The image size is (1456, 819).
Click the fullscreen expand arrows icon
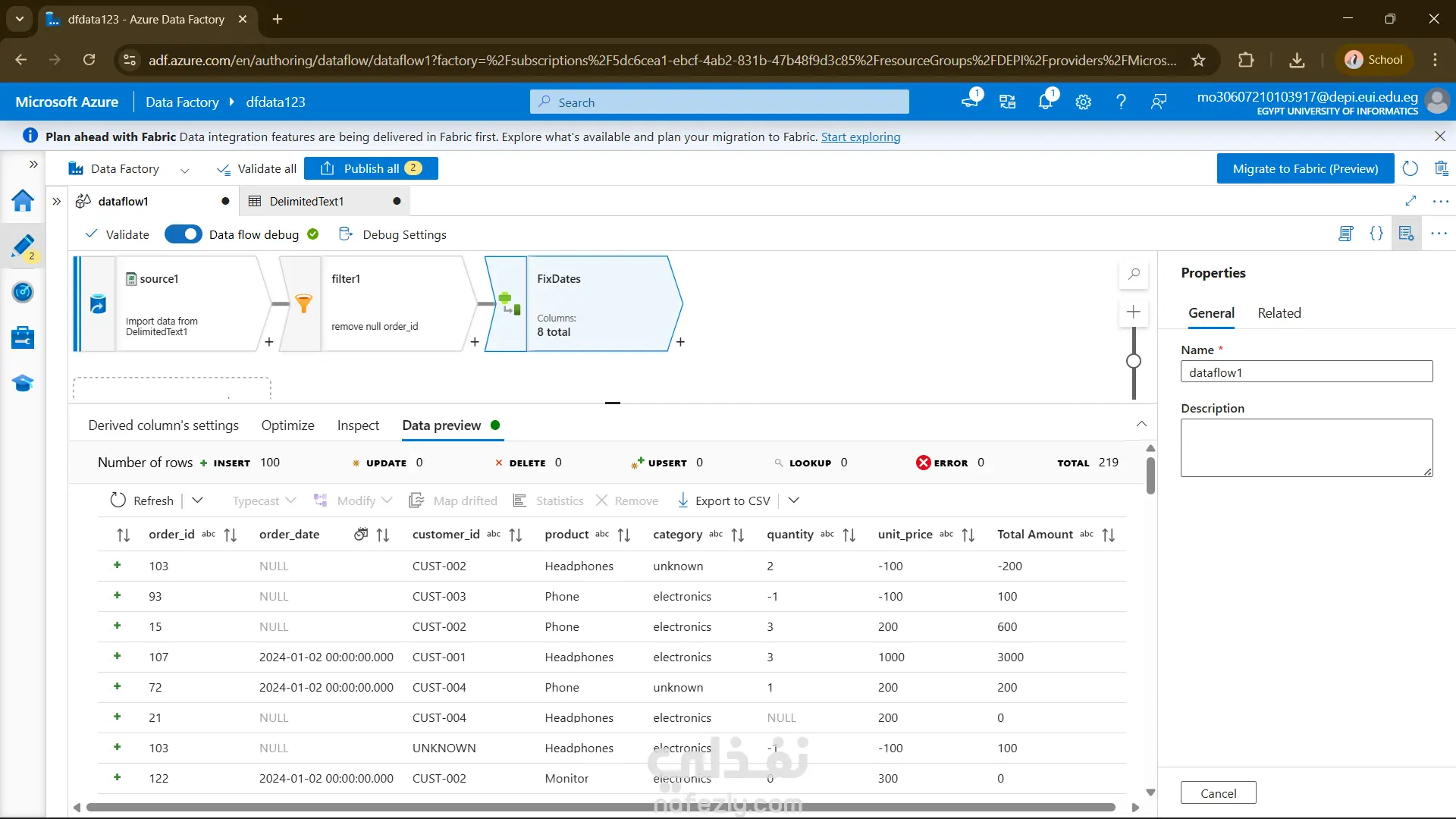(x=1410, y=201)
